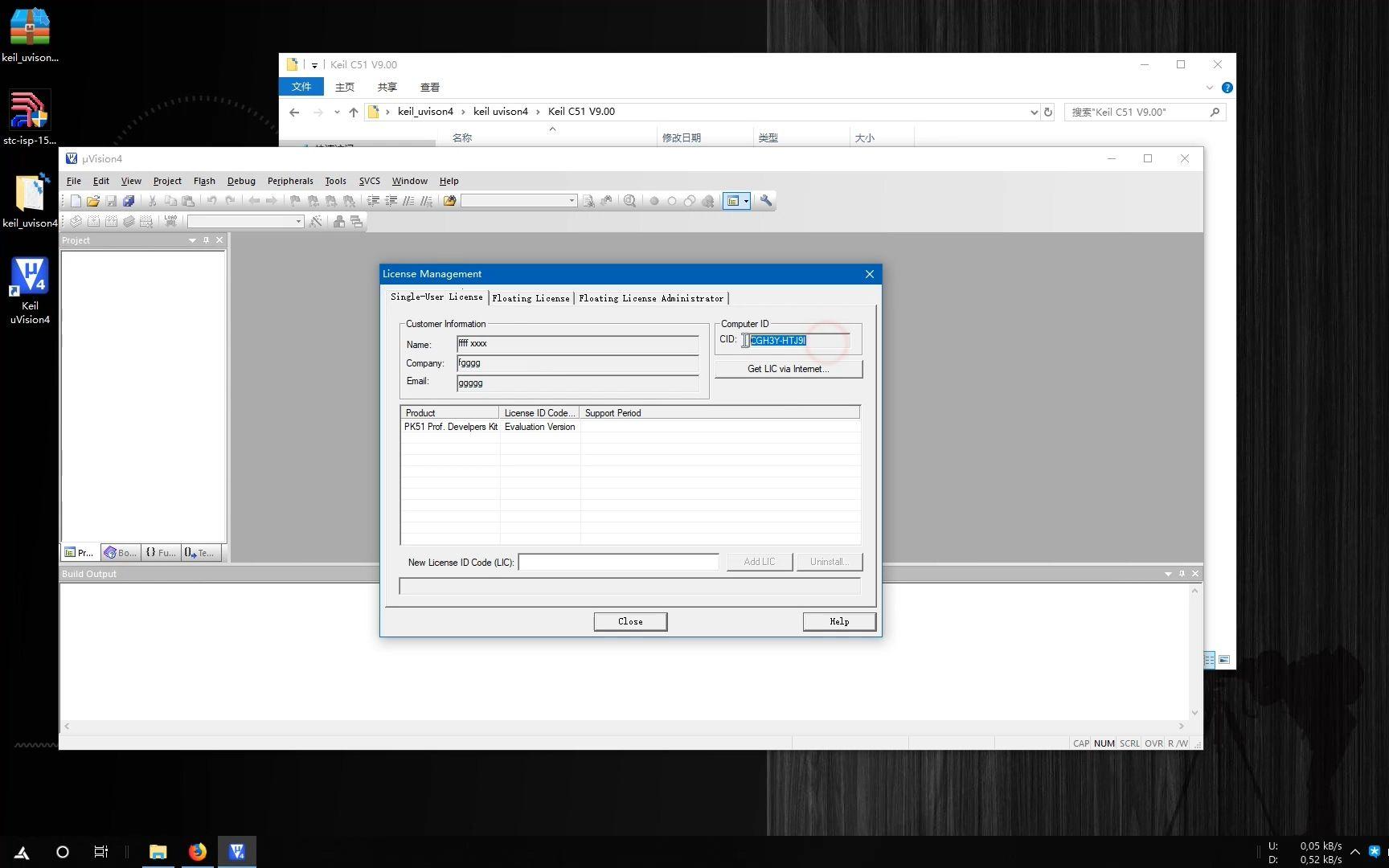Expand Explorer address bar history dropdown
Screen dimensions: 1389x868
click(x=1034, y=113)
